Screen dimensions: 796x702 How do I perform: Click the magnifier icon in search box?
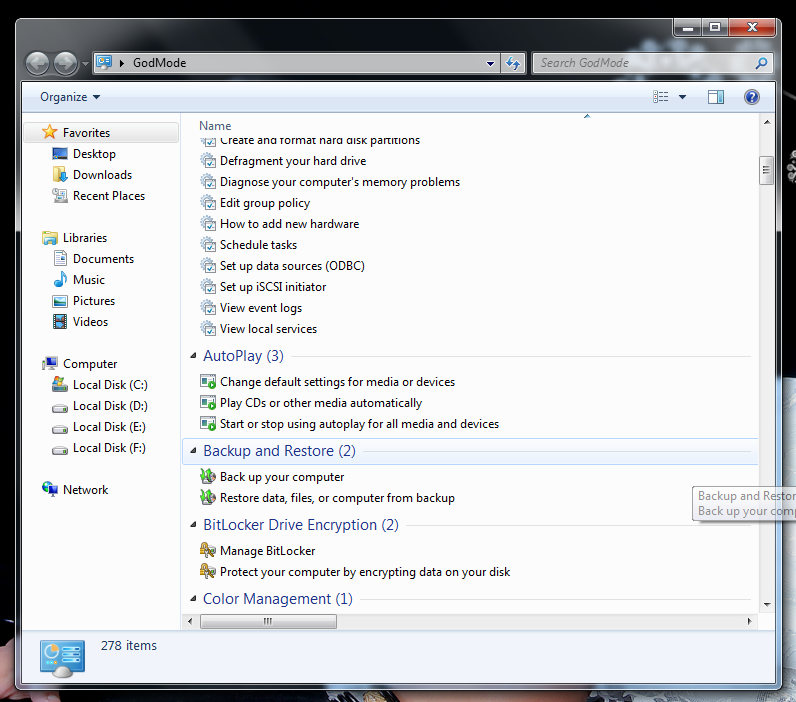(761, 63)
